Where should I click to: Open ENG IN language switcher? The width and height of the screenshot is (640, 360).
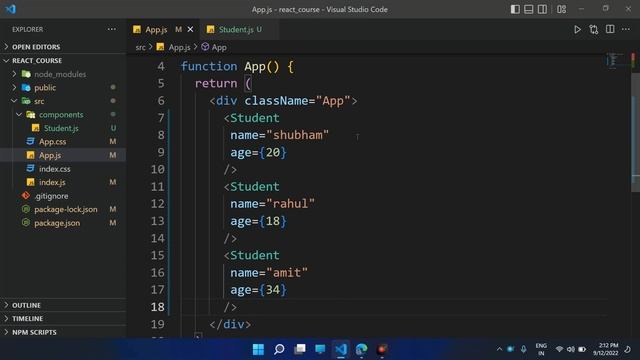(541, 349)
